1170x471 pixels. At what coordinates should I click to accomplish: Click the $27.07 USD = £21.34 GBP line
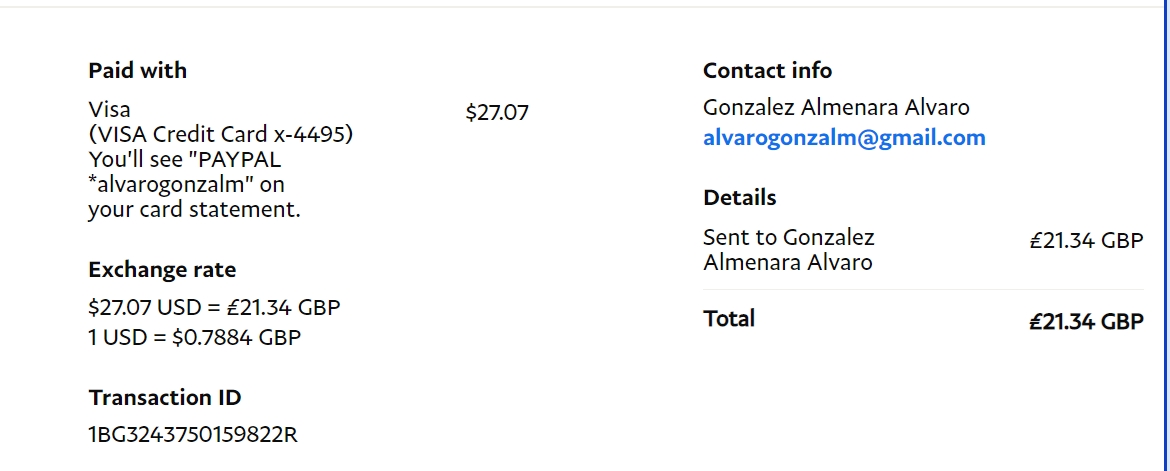tap(214, 308)
